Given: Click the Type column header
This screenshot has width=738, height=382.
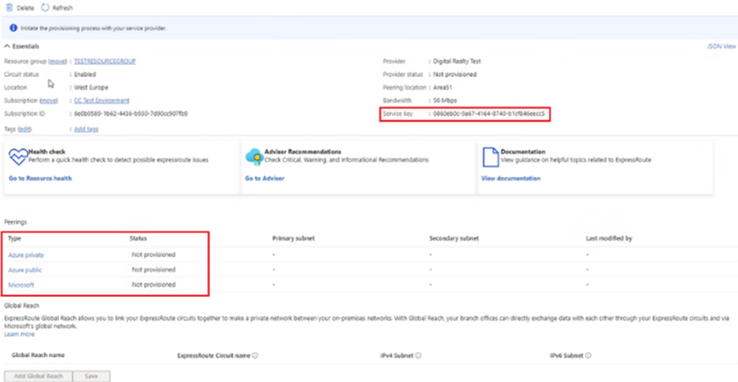Looking at the screenshot, I should coord(15,239).
